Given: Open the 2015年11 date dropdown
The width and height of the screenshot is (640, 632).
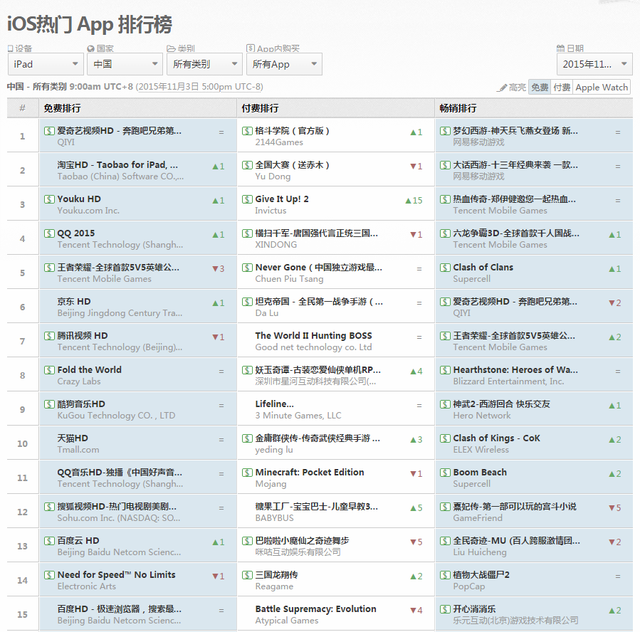Looking at the screenshot, I should click(x=594, y=64).
